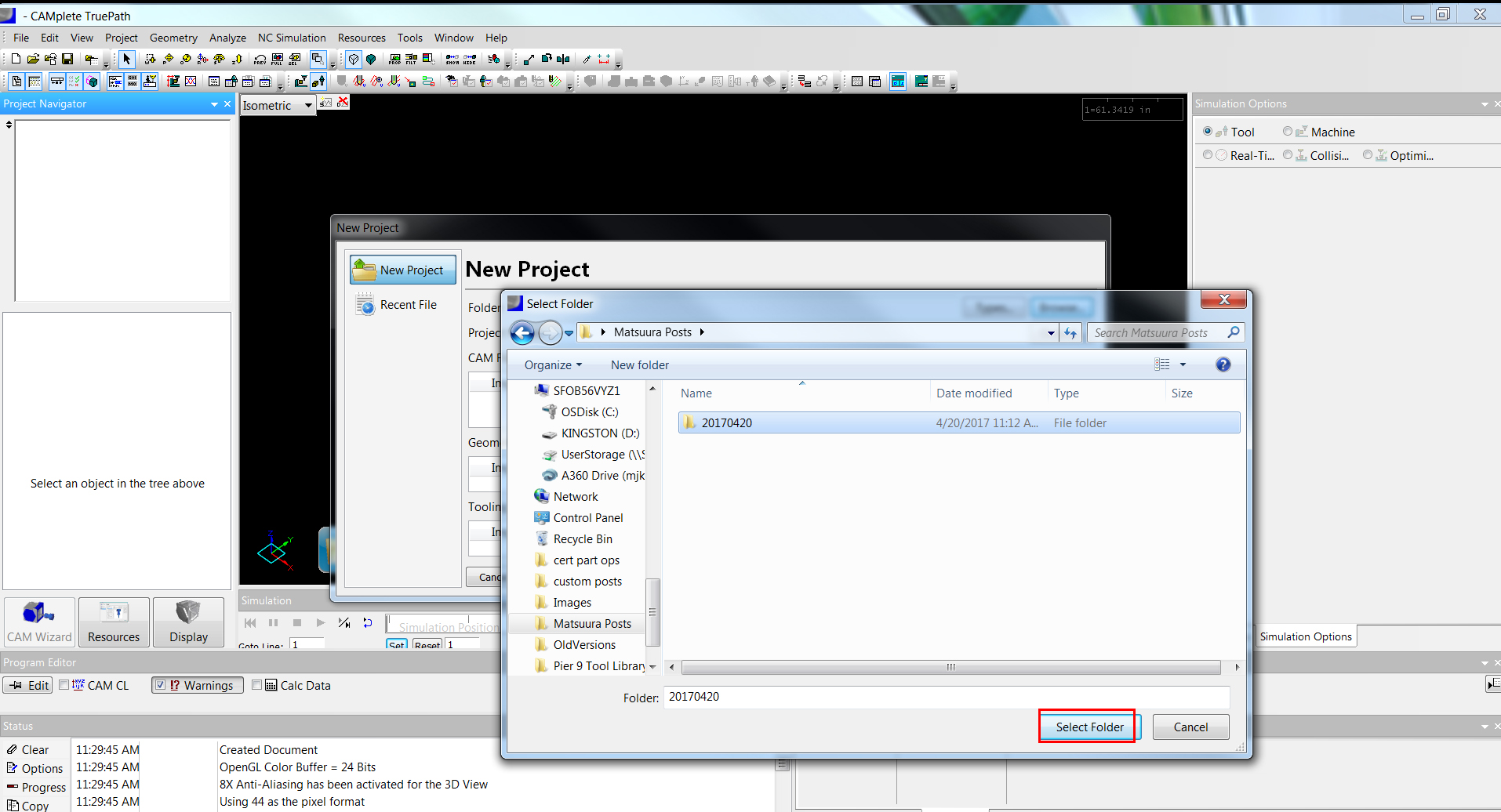Click the Clear status log icon

[x=12, y=750]
